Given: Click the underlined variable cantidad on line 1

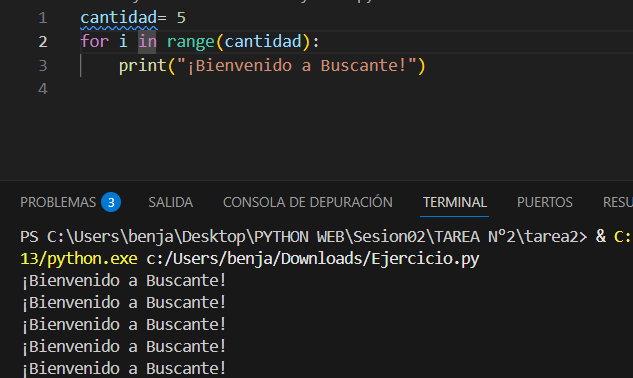Looking at the screenshot, I should coord(118,18).
